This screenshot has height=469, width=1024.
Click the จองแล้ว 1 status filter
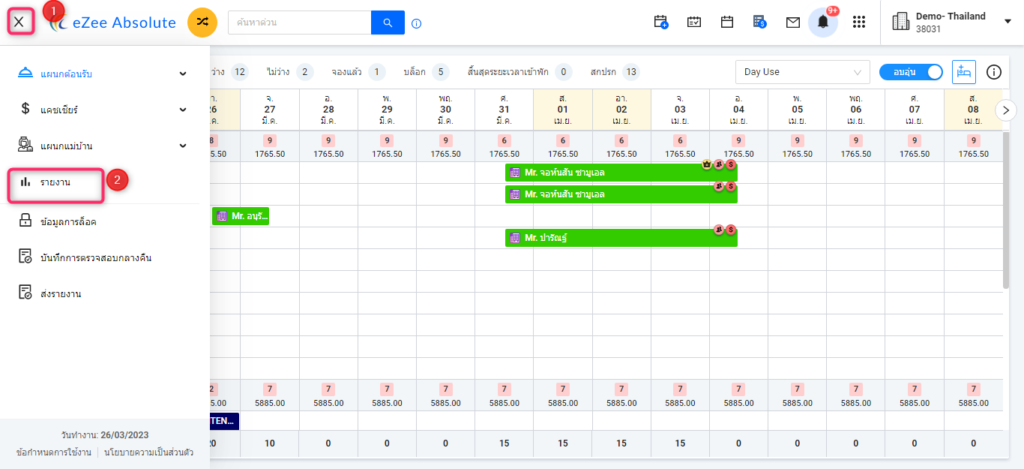(x=359, y=72)
